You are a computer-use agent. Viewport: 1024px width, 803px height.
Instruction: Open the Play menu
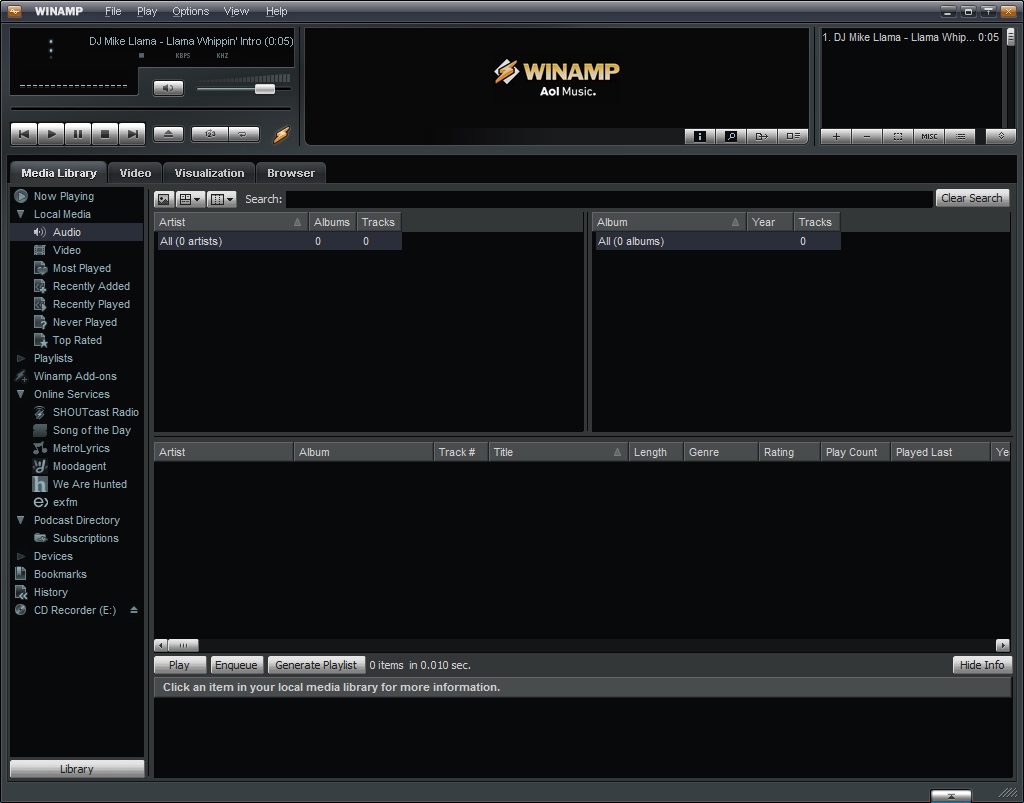tap(147, 11)
